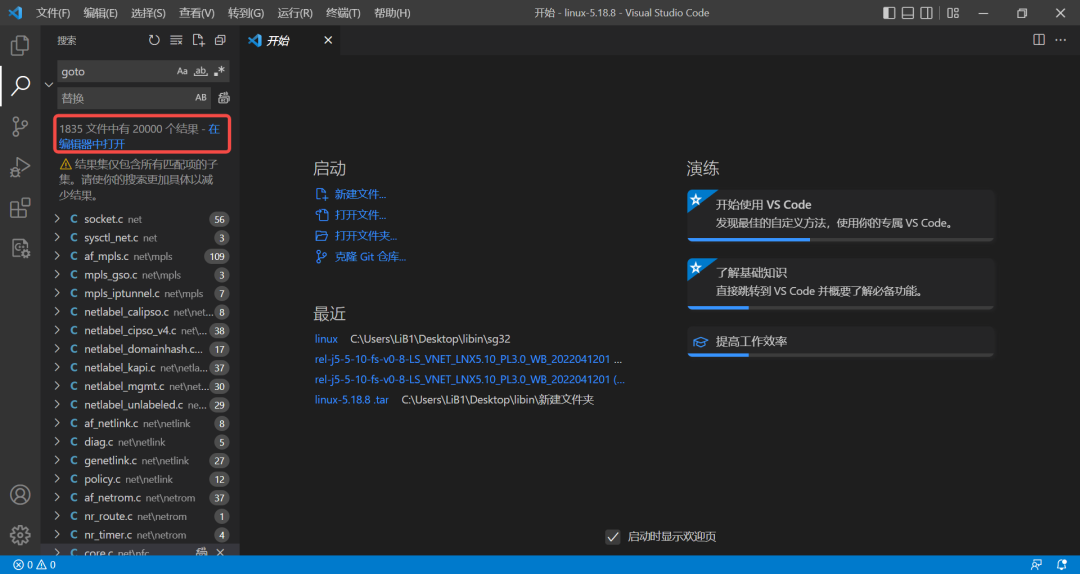Click feedback icon in status bar
Viewport: 1080px width, 574px height.
[x=1036, y=565]
